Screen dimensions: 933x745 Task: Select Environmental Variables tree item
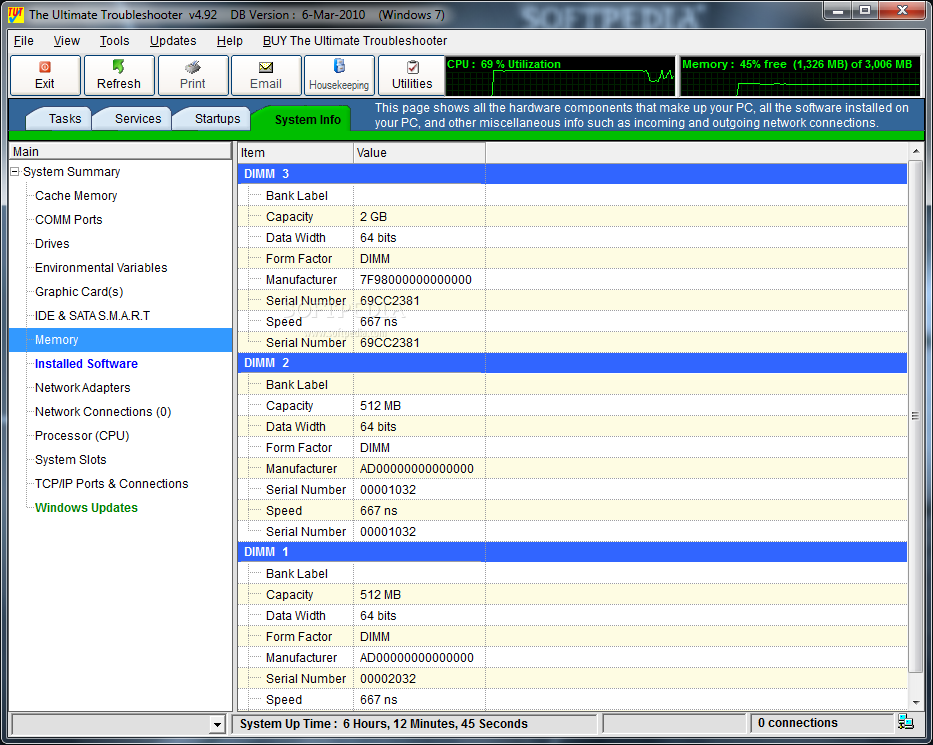(101, 268)
